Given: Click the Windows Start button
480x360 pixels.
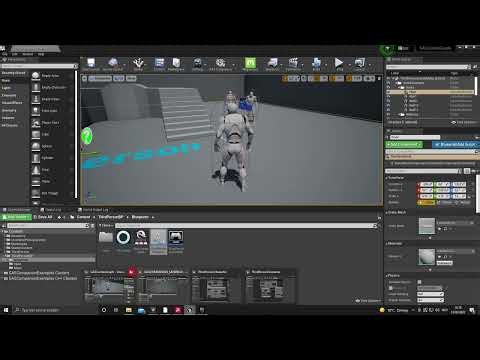Looking at the screenshot, I should [x=6, y=310].
